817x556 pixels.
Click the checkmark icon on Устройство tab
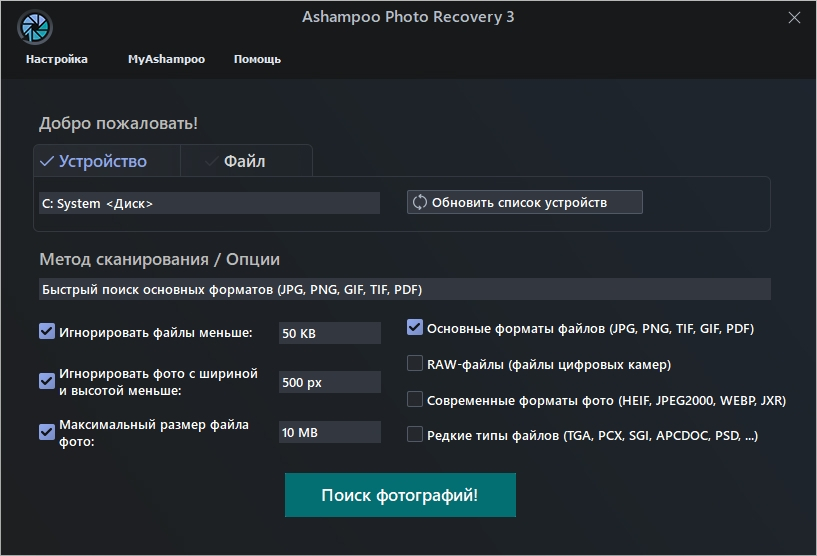click(46, 161)
